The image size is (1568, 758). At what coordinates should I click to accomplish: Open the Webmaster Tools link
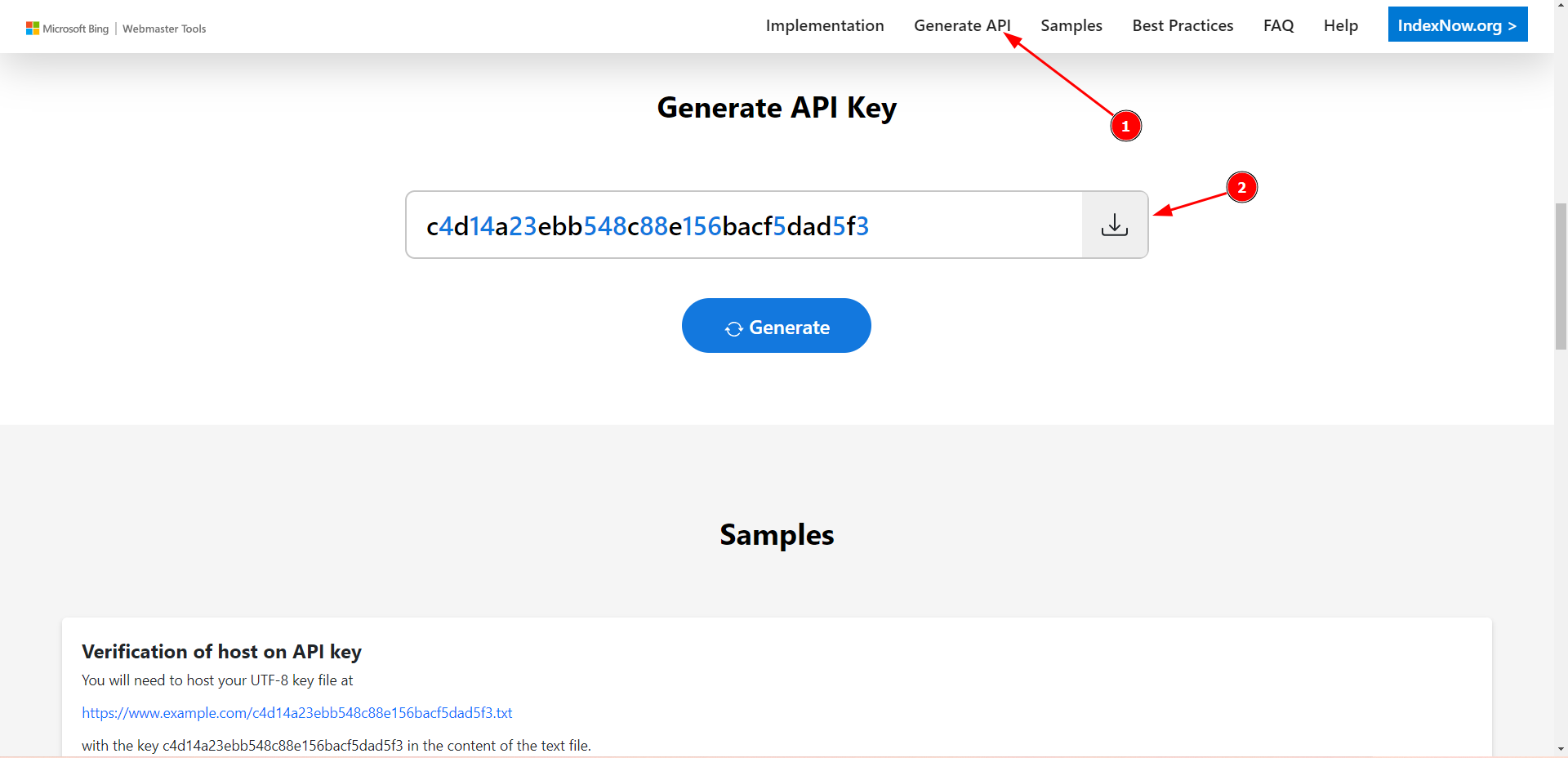pyautogui.click(x=164, y=29)
